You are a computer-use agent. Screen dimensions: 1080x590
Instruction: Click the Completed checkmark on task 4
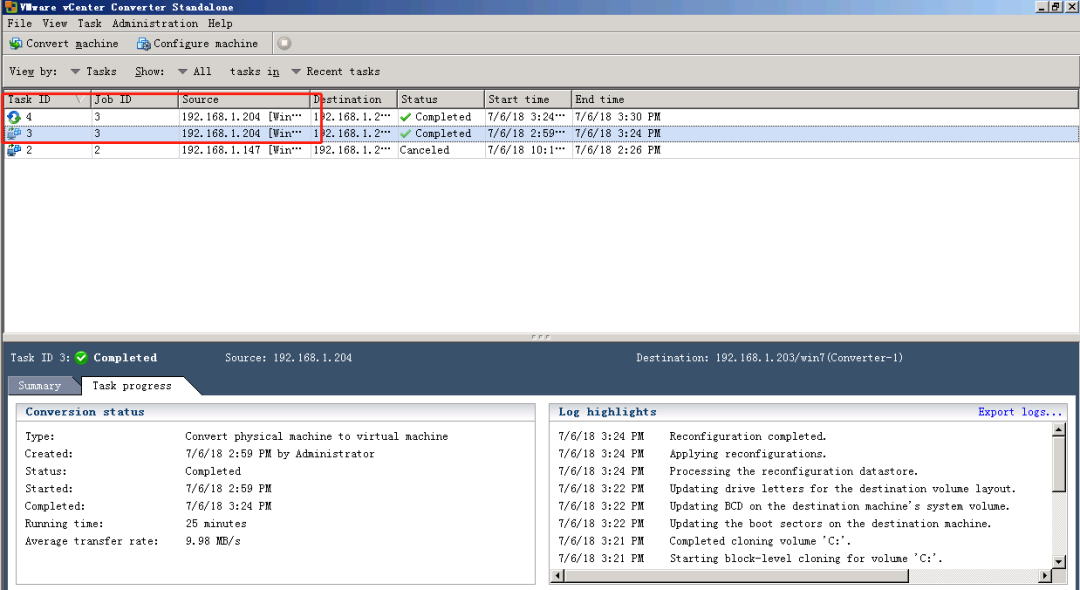406,117
